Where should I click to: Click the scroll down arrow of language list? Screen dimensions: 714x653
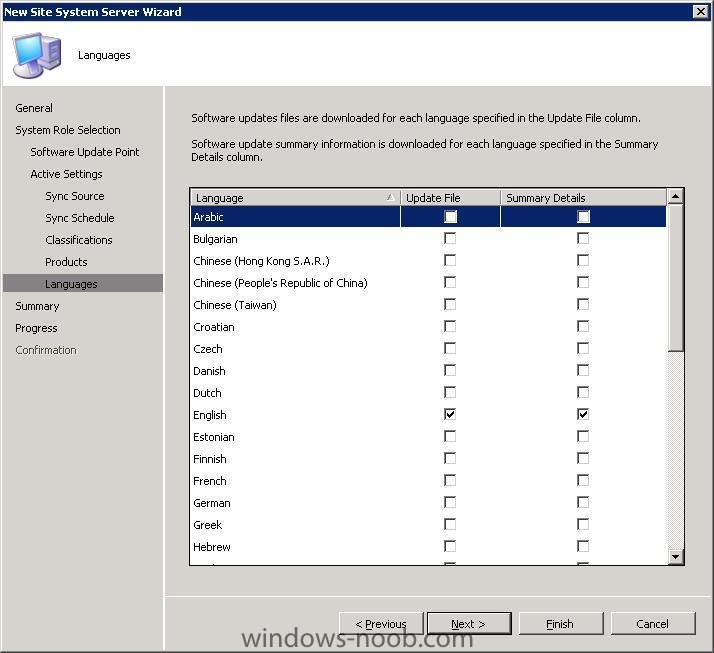[675, 556]
